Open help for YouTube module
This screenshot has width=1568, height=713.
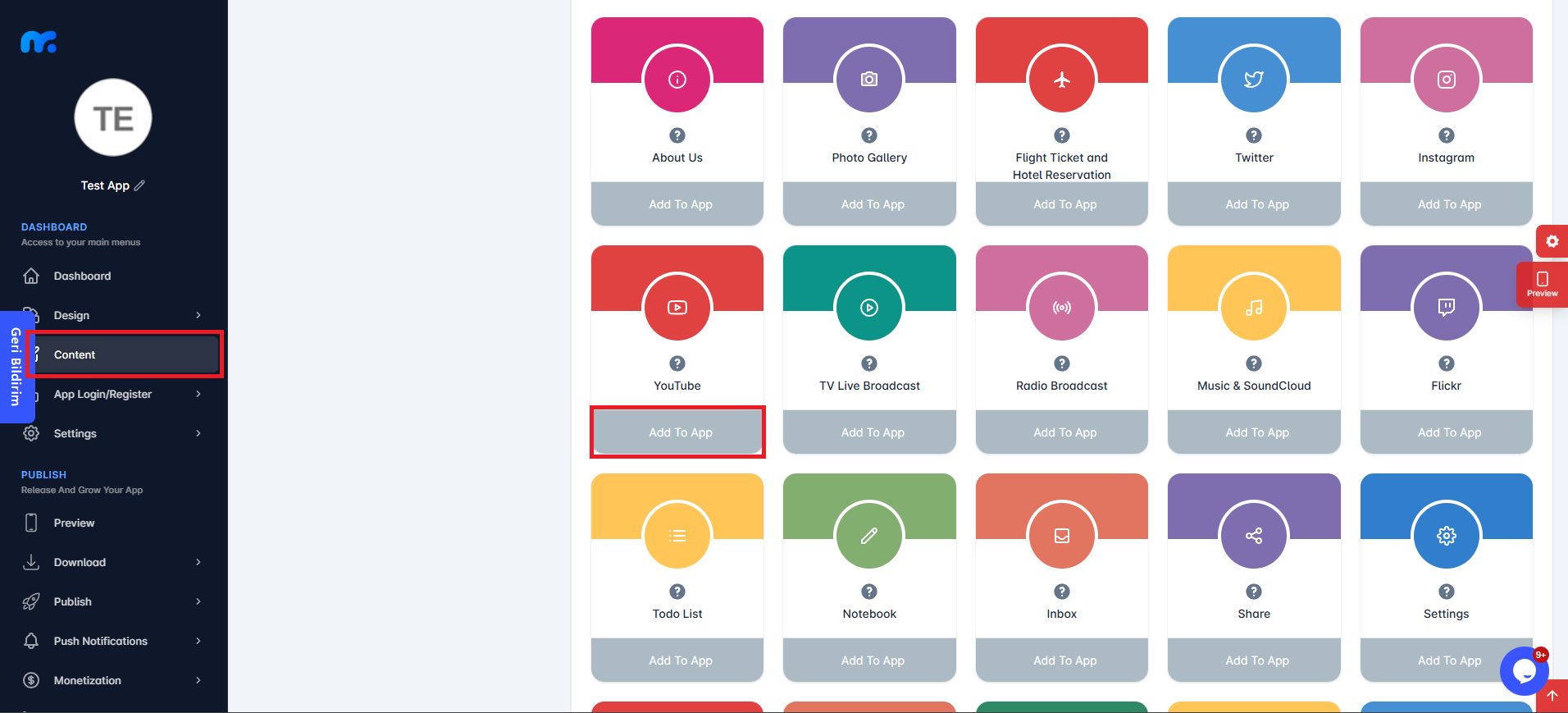pyautogui.click(x=677, y=363)
